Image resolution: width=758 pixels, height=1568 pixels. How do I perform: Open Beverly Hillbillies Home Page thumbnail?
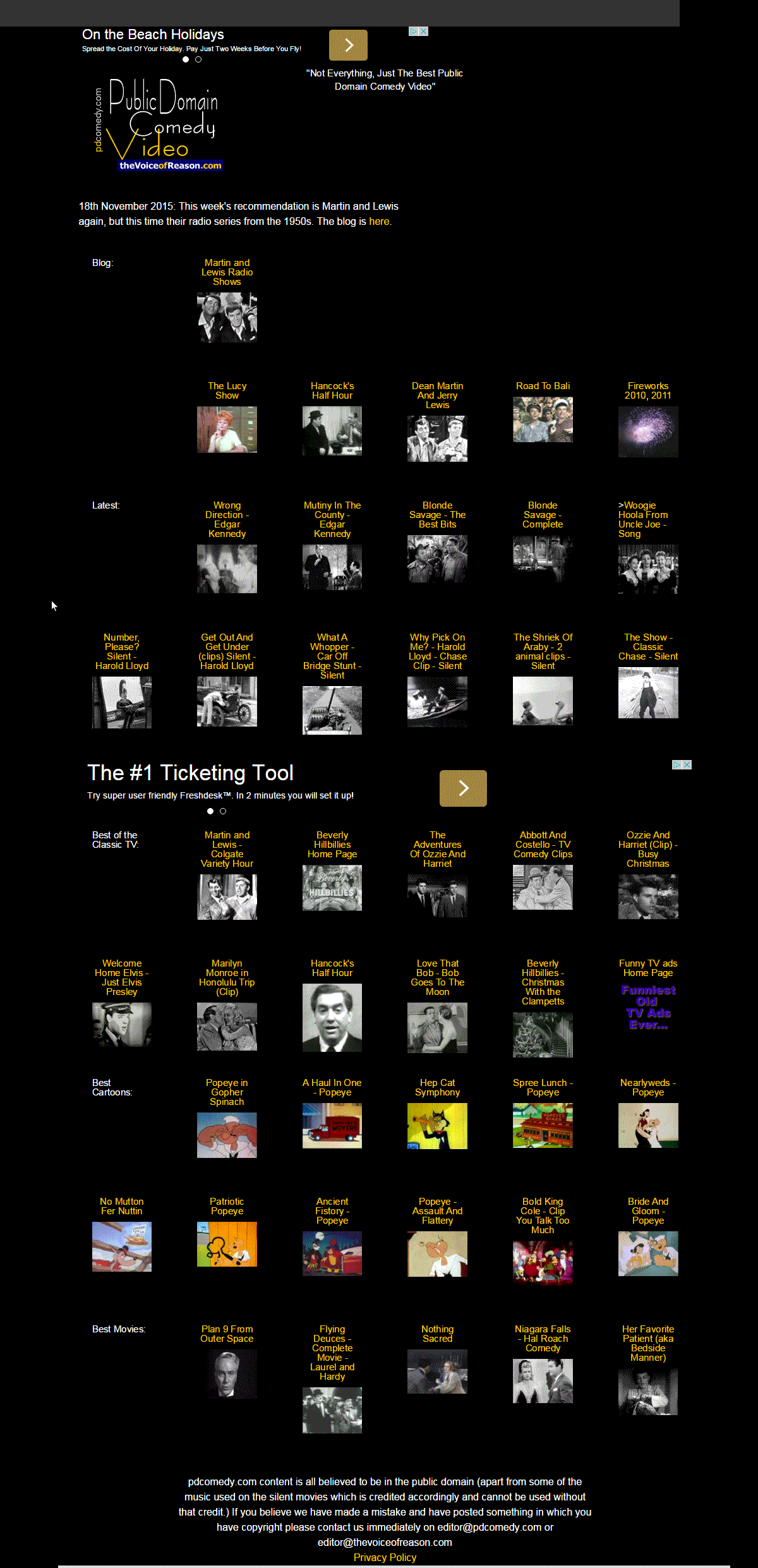point(332,888)
